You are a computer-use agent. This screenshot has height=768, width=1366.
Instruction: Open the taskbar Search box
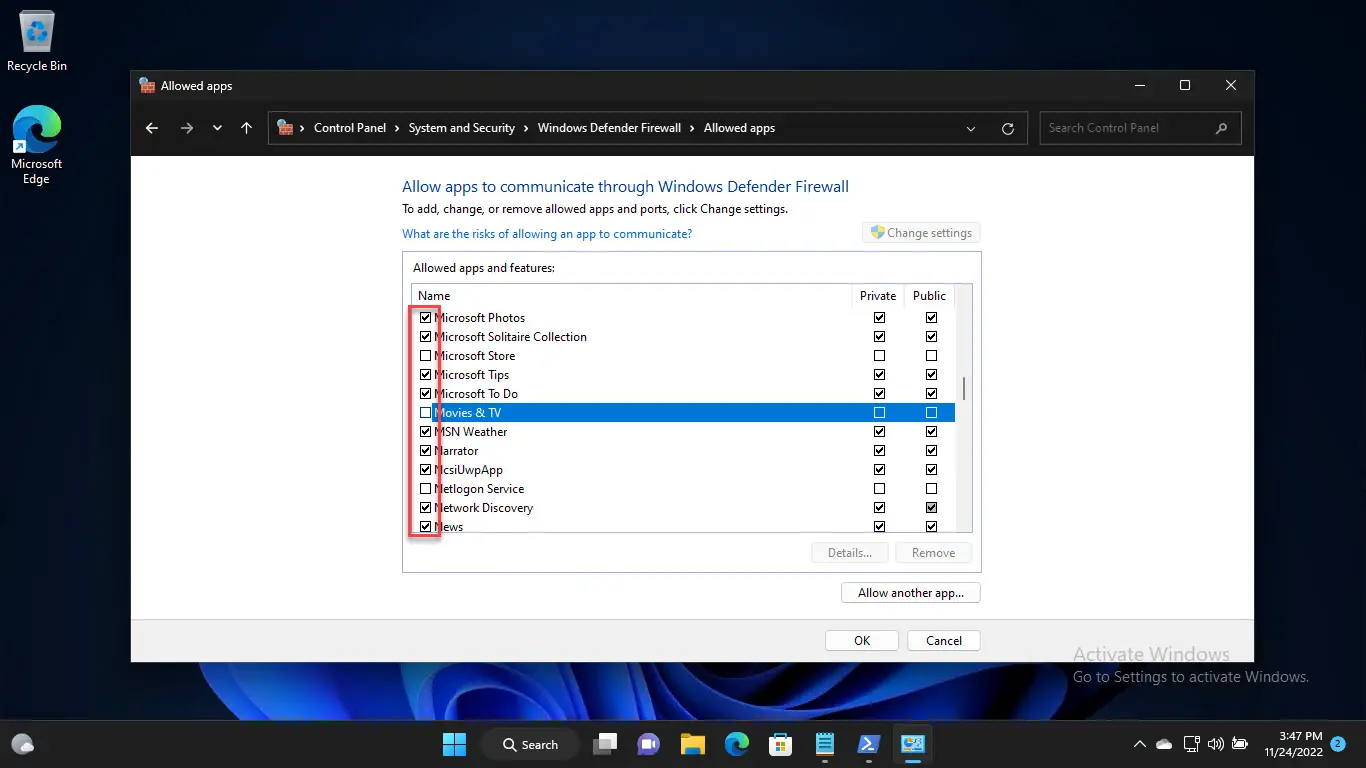coord(530,744)
